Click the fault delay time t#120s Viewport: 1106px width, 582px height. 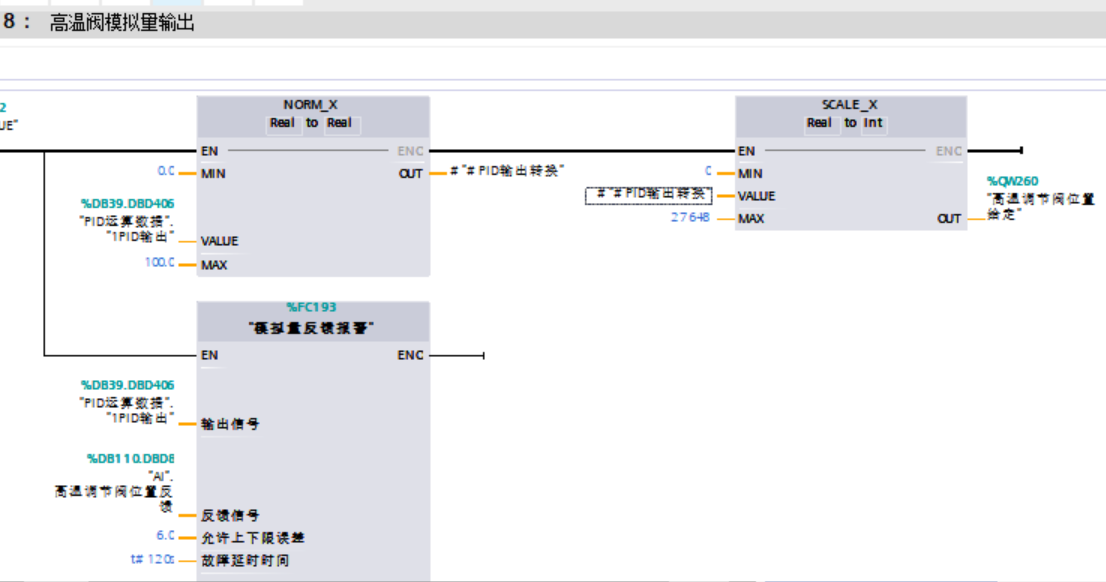[x=153, y=559]
